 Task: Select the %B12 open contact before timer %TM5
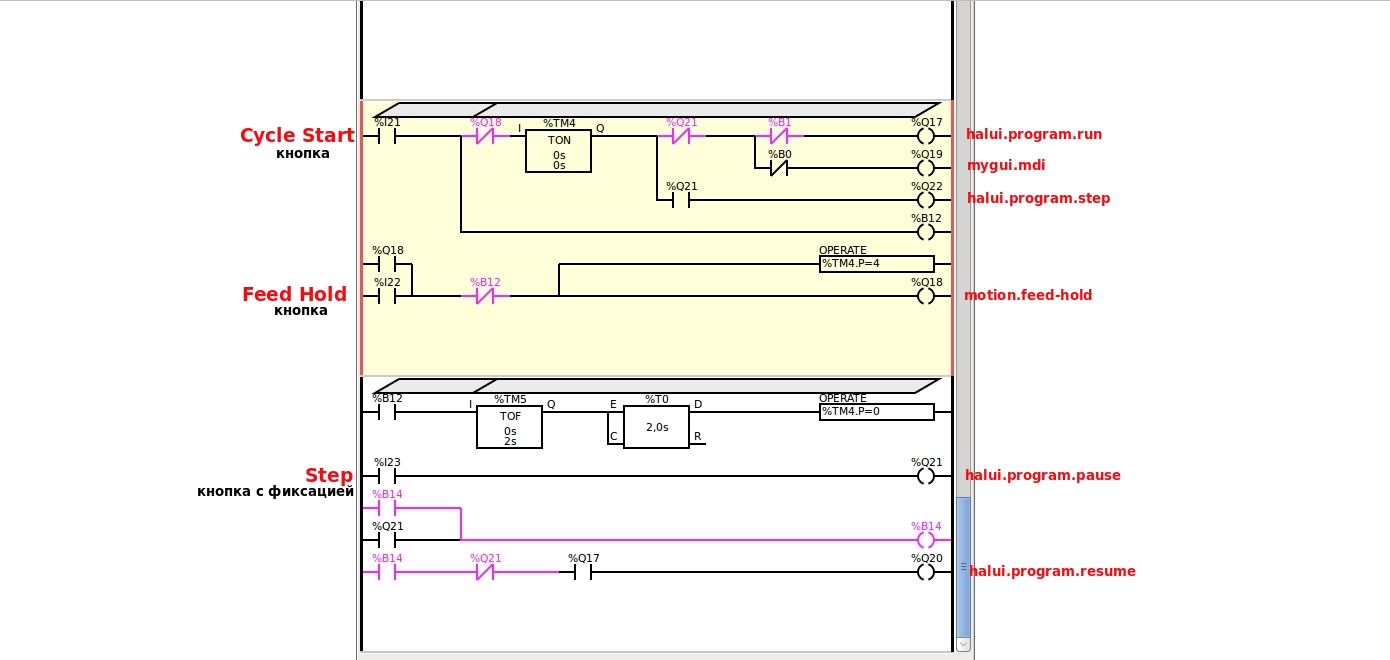(387, 412)
